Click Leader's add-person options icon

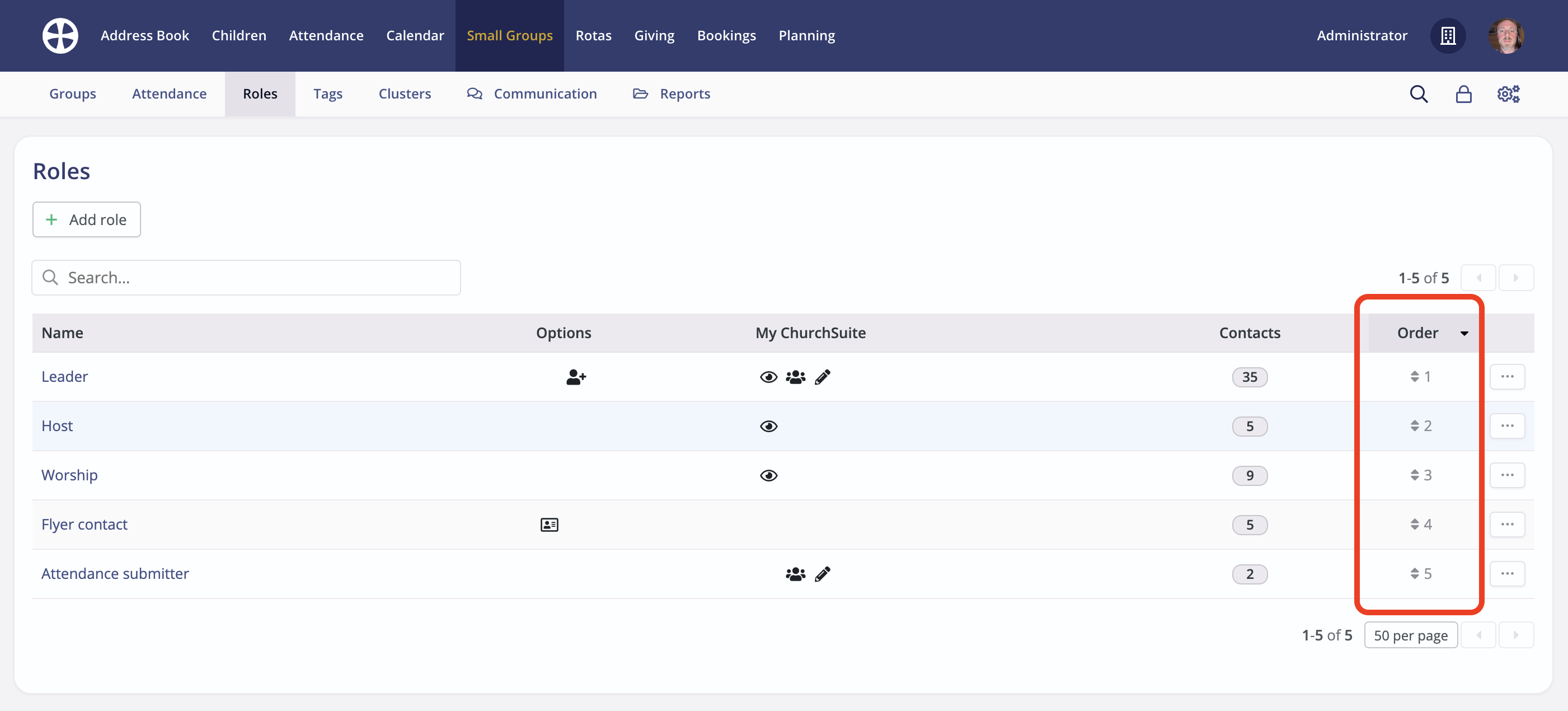575,377
